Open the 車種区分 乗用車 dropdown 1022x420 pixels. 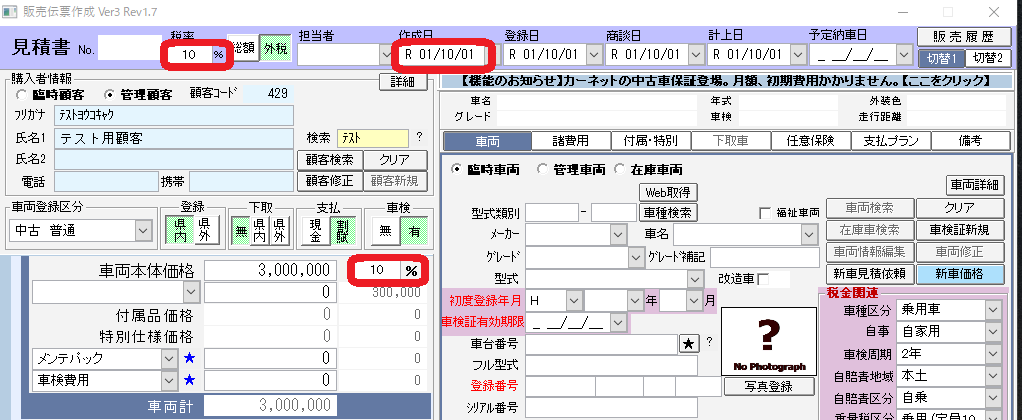click(993, 310)
